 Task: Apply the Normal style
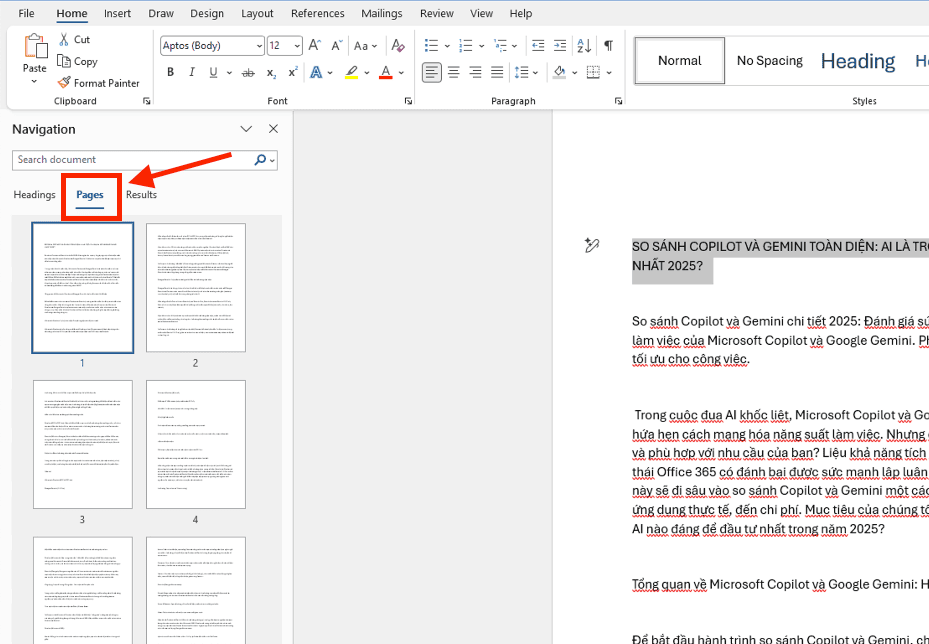tap(680, 60)
